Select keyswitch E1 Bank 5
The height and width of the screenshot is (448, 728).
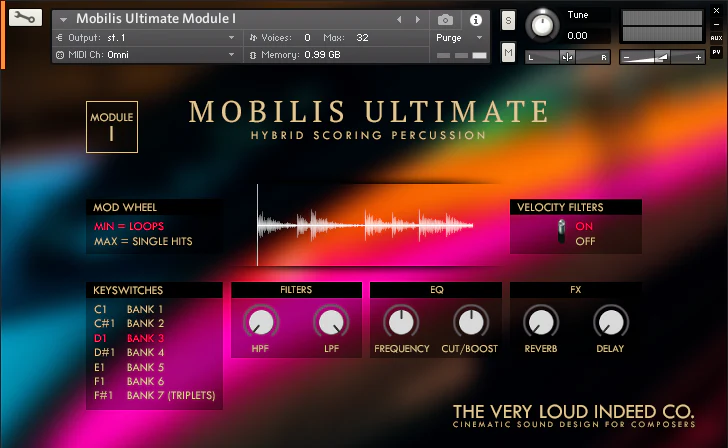129,367
